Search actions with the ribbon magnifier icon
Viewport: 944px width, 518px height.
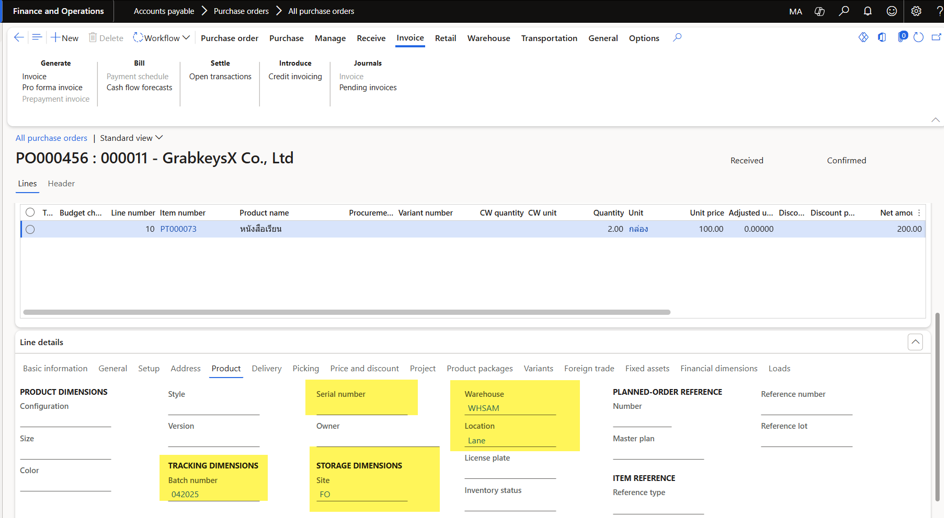677,37
